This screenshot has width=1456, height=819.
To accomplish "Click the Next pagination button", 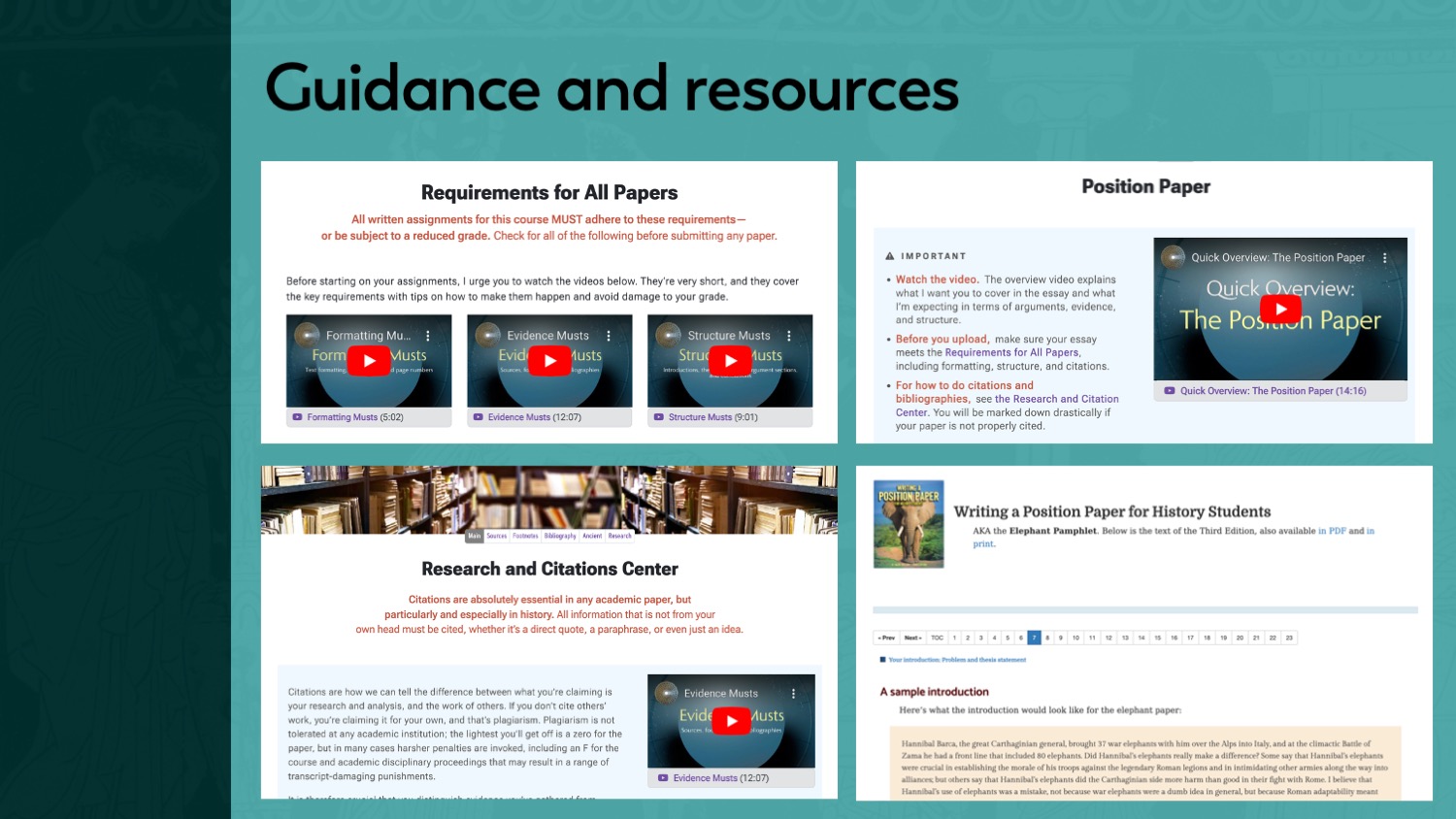I will [912, 637].
